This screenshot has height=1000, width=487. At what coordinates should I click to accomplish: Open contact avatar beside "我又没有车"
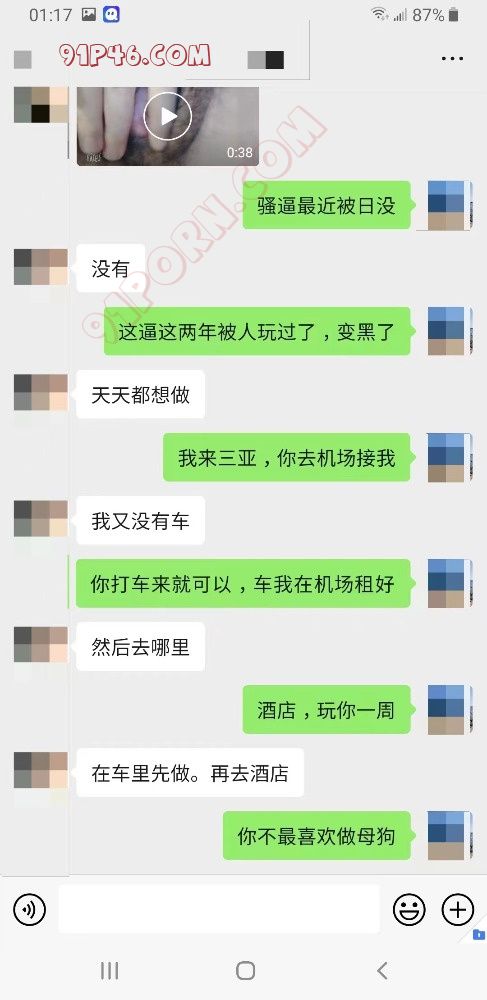click(x=41, y=518)
